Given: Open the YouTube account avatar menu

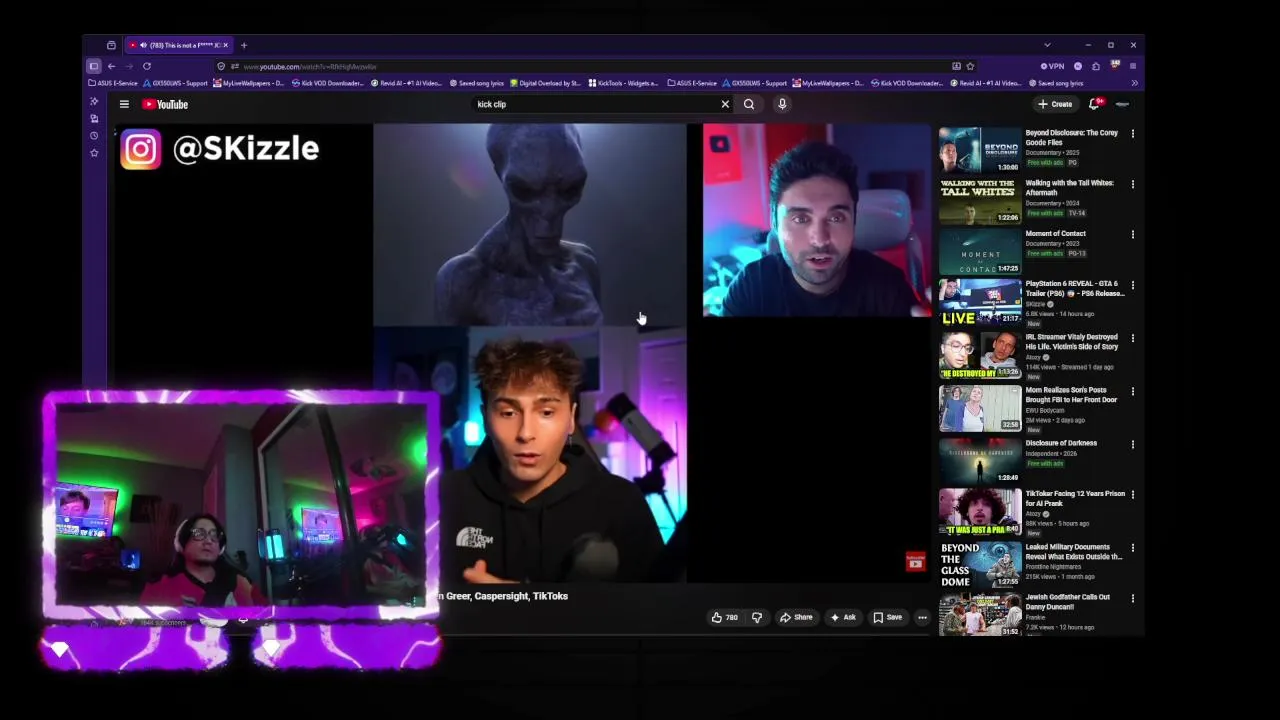Looking at the screenshot, I should coord(1123,104).
